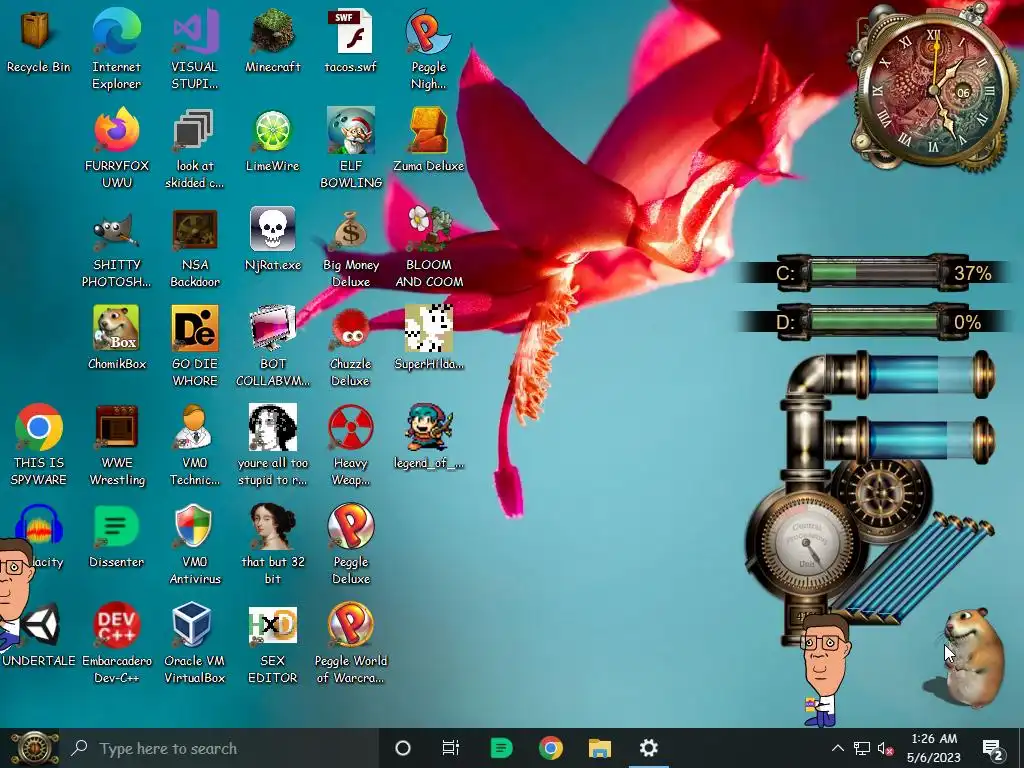Launch the Peggle Deluxe shortcut
The height and width of the screenshot is (768, 1024).
tap(351, 526)
